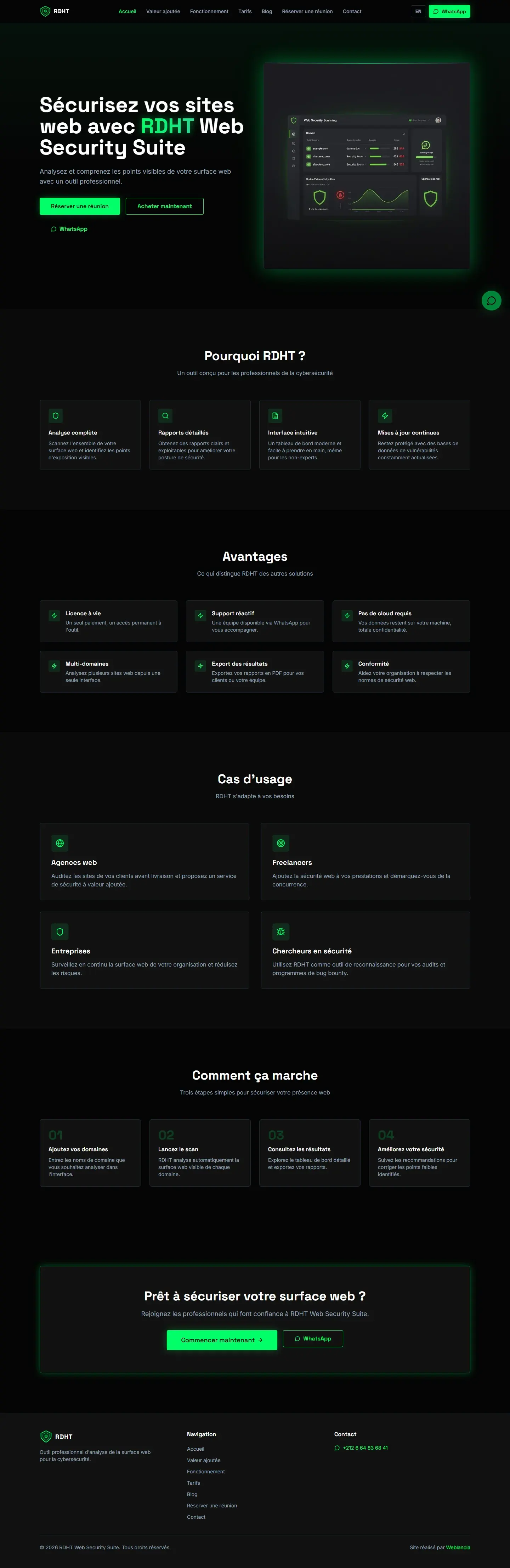Click the Conformité lightning icon
The image size is (510, 1568).
[x=347, y=666]
